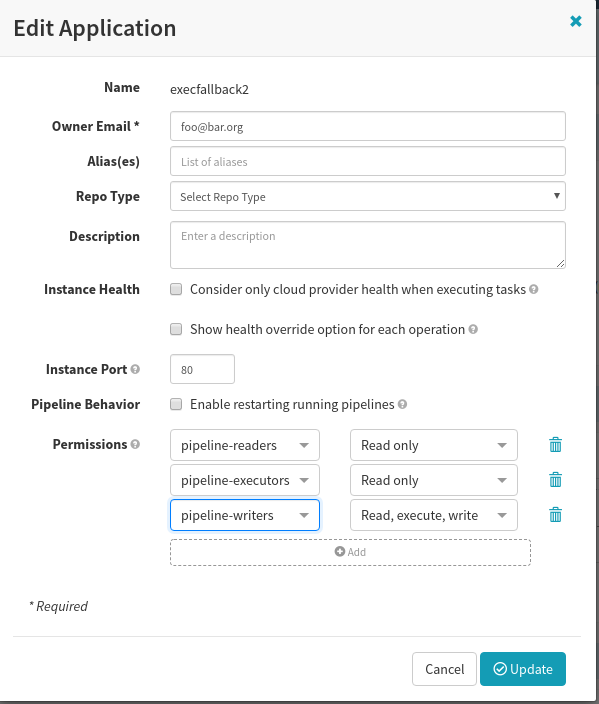Open the Select Repo Type dropdown
The width and height of the screenshot is (599, 704).
[368, 196]
